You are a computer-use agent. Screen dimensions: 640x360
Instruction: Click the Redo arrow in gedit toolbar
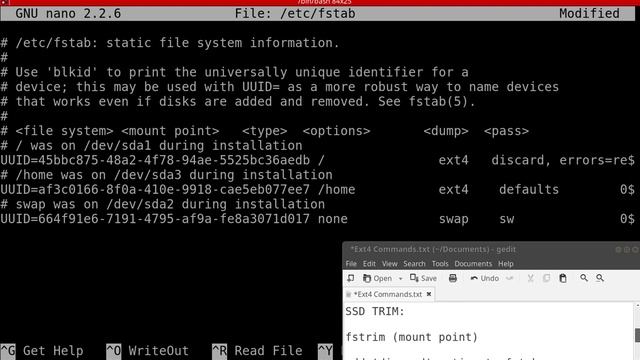pyautogui.click(x=510, y=278)
